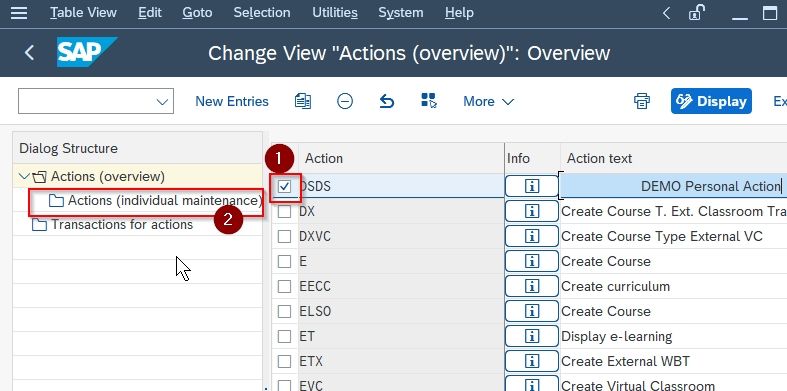
Task: Open info for action EVC
Action: coord(532,384)
